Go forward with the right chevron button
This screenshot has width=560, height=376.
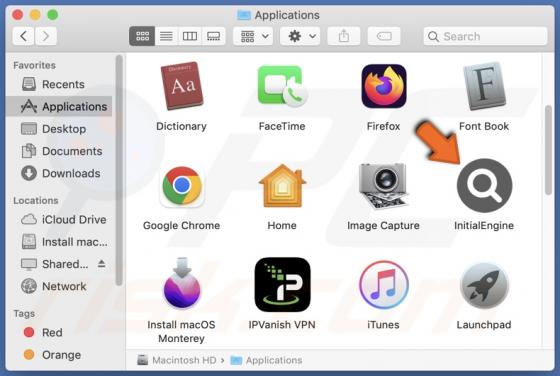45,36
